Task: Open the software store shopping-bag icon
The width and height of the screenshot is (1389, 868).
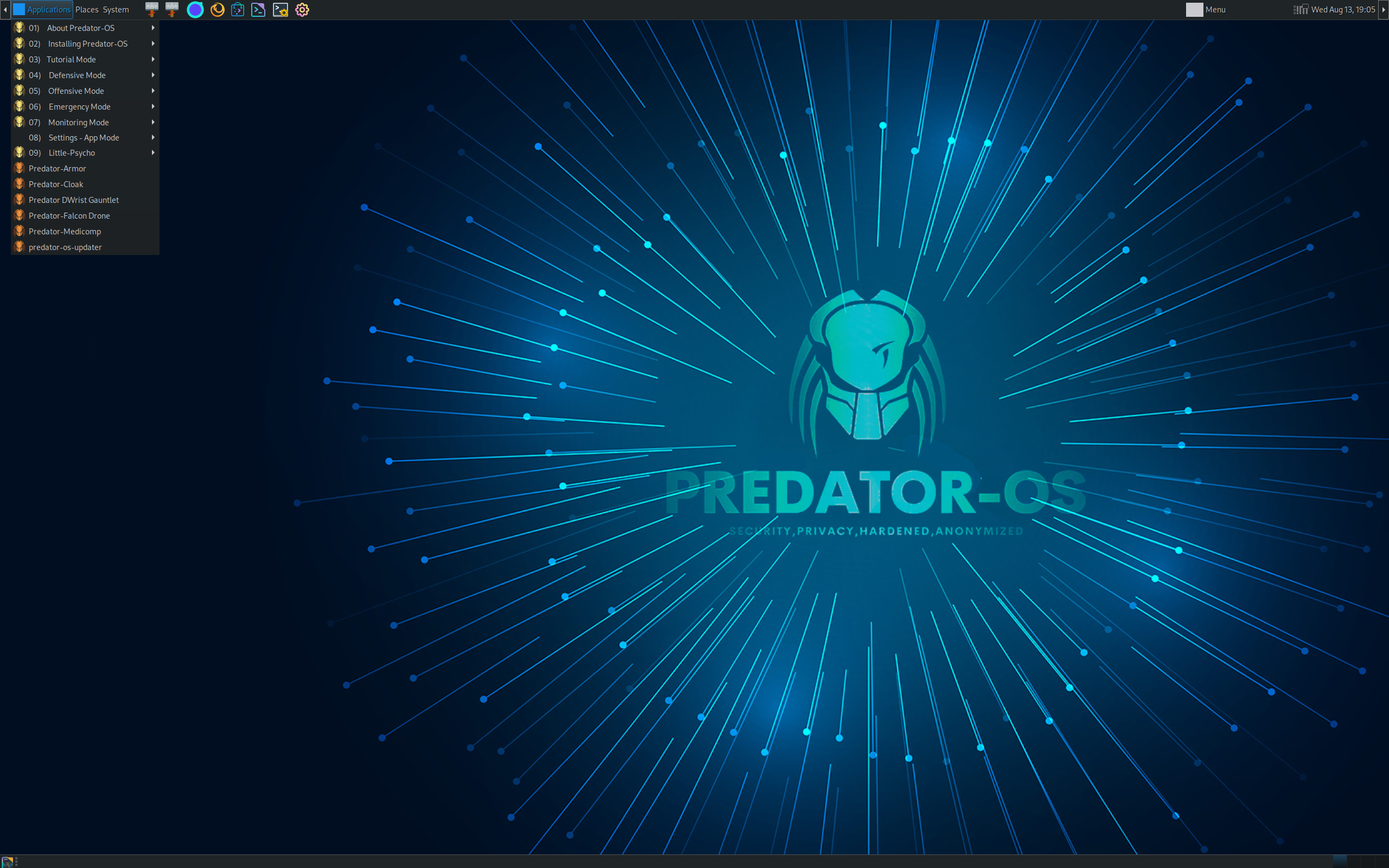Action: (x=238, y=10)
